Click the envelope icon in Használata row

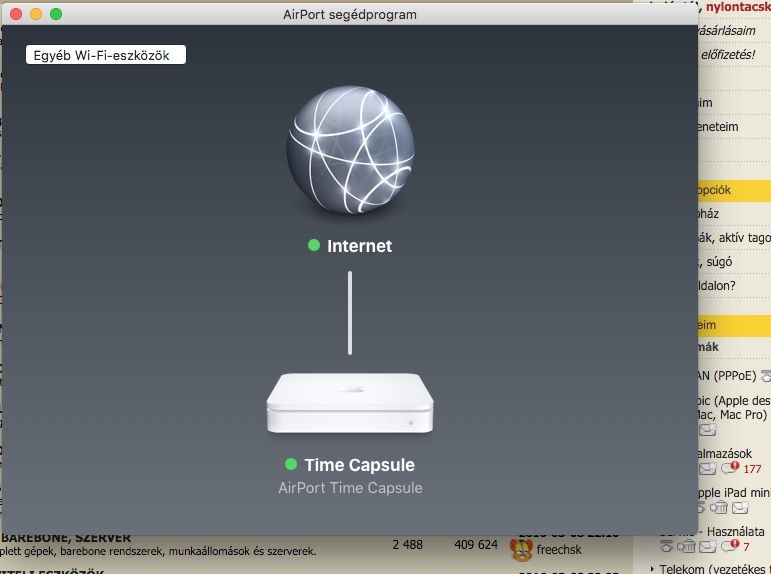coord(708,546)
